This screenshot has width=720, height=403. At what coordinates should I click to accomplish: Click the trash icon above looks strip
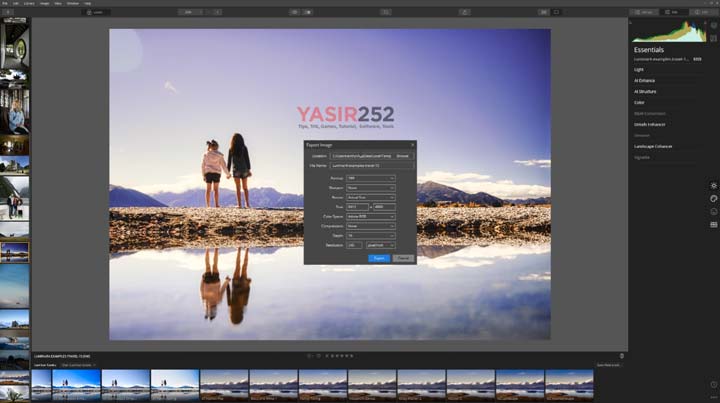tap(622, 356)
